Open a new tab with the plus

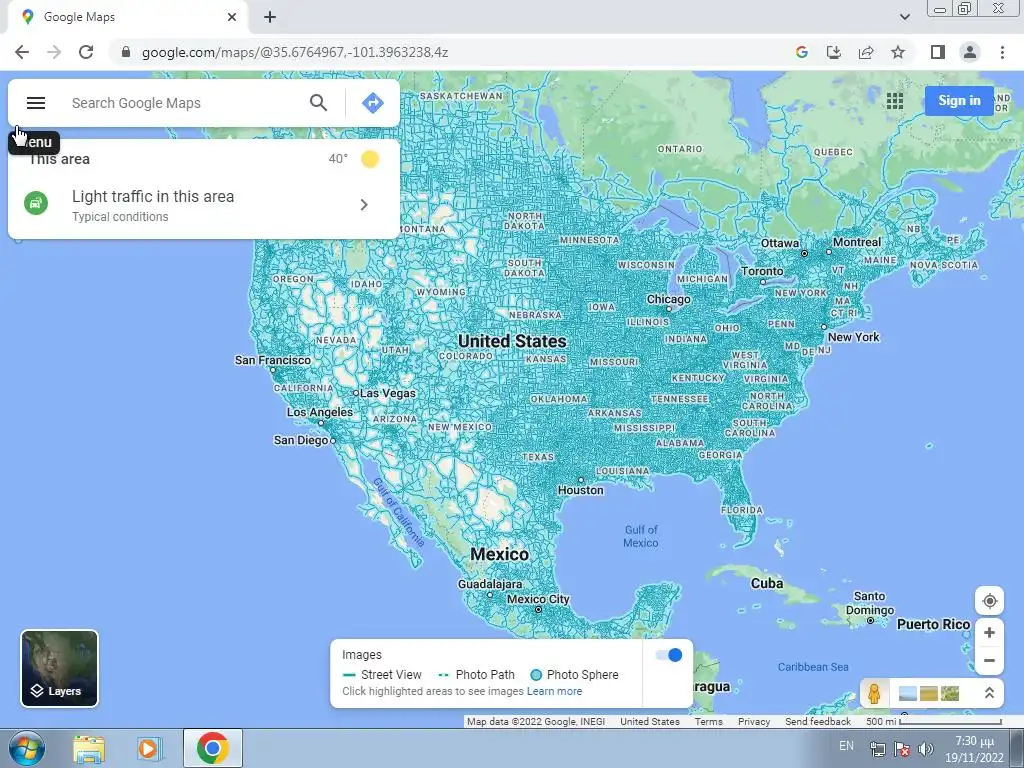(x=270, y=17)
